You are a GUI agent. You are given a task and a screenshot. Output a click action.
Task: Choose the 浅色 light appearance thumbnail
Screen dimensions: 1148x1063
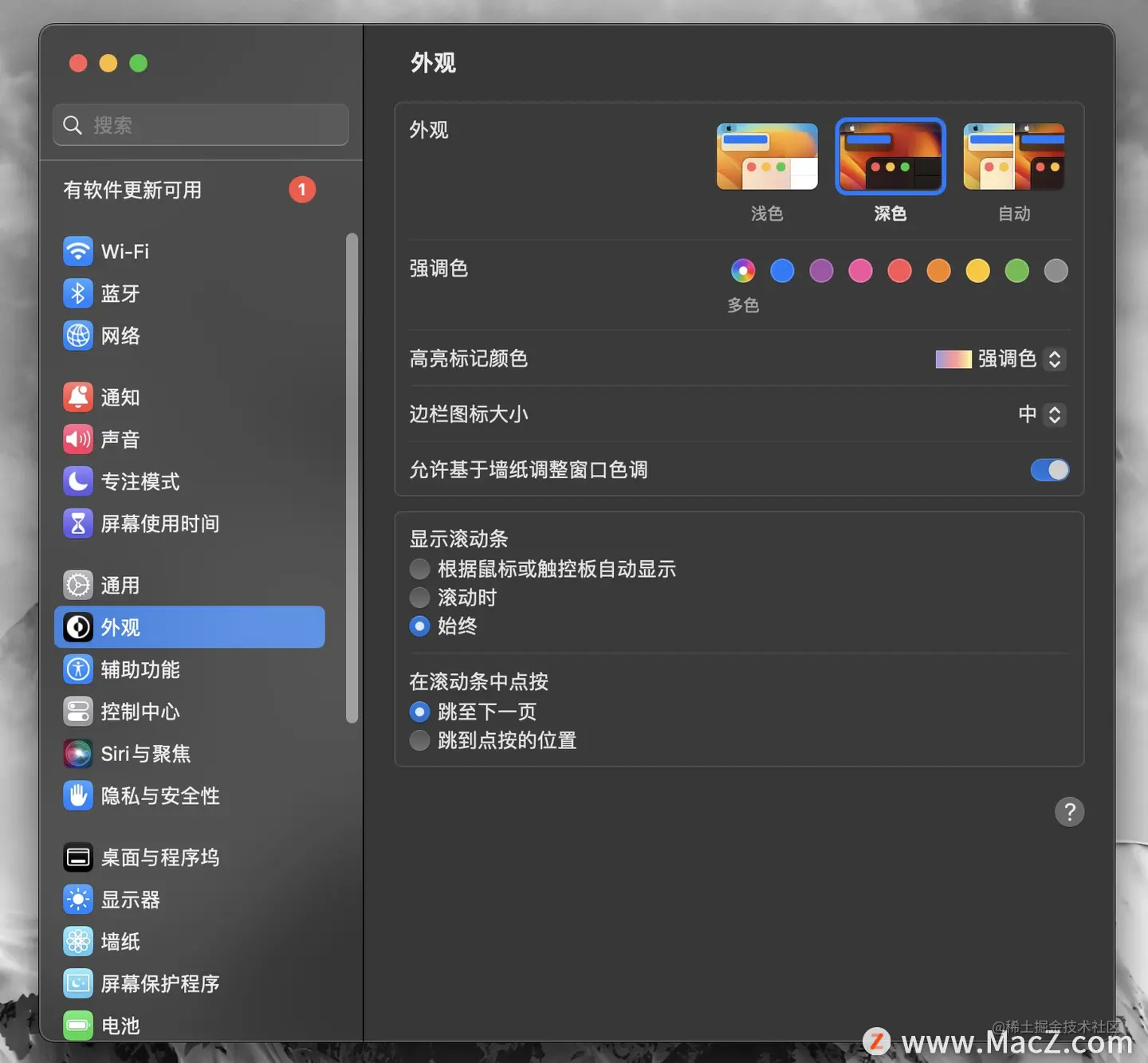pyautogui.click(x=767, y=156)
